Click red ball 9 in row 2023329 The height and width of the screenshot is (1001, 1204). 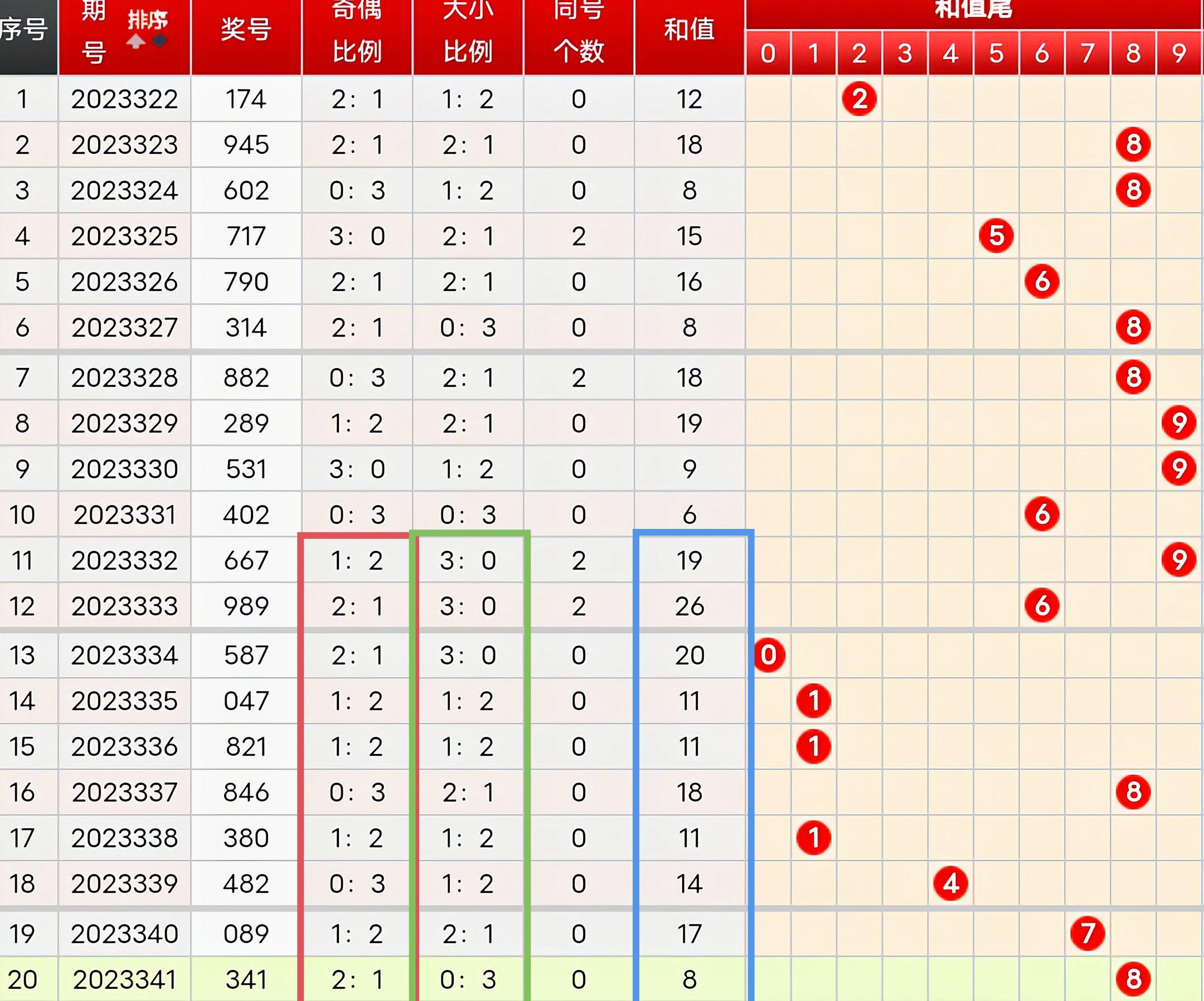pos(1178,423)
